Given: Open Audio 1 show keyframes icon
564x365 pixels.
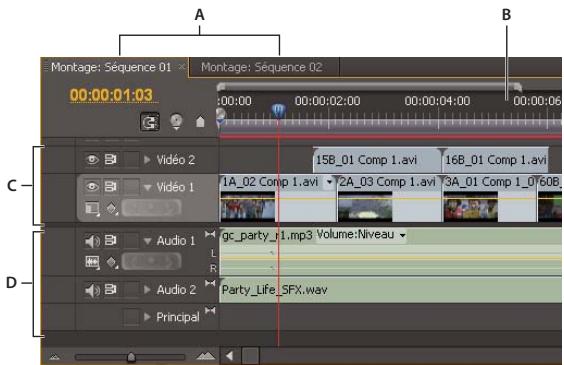Looking at the screenshot, I should pyautogui.click(x=112, y=262).
